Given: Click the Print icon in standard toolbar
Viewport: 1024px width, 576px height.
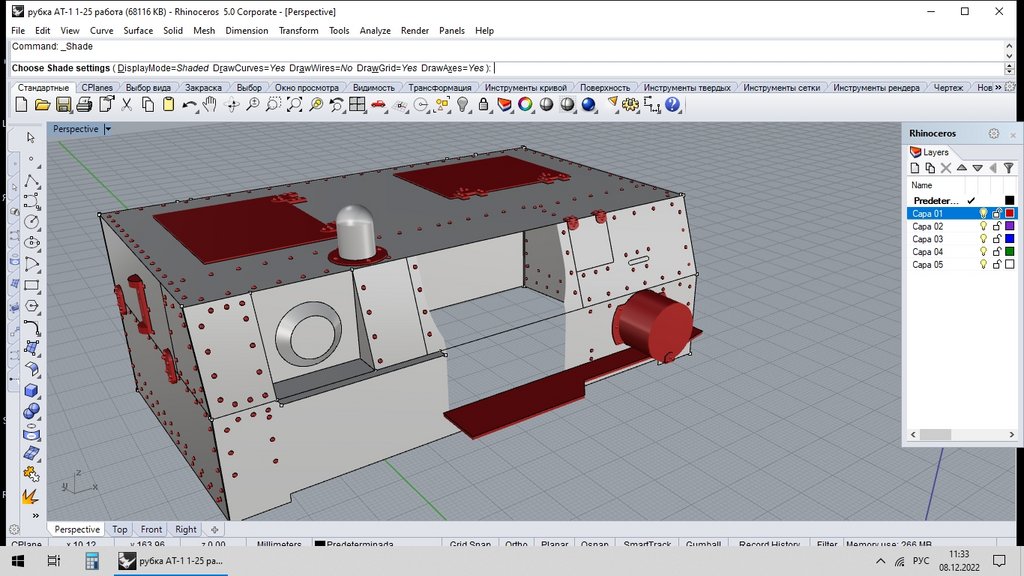Looking at the screenshot, I should point(83,105).
